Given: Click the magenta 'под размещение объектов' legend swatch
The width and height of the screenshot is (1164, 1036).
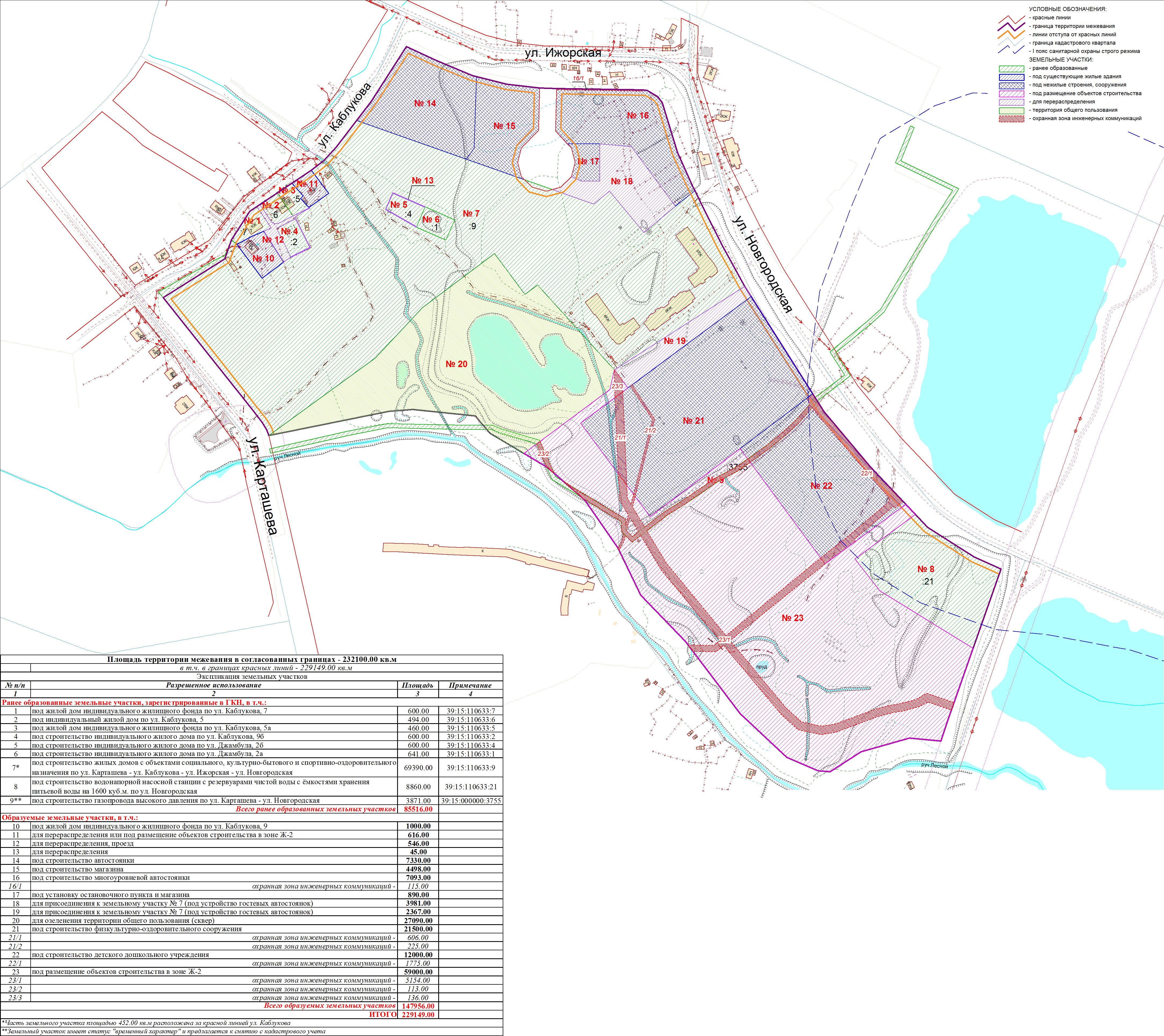Looking at the screenshot, I should coord(1011,94).
